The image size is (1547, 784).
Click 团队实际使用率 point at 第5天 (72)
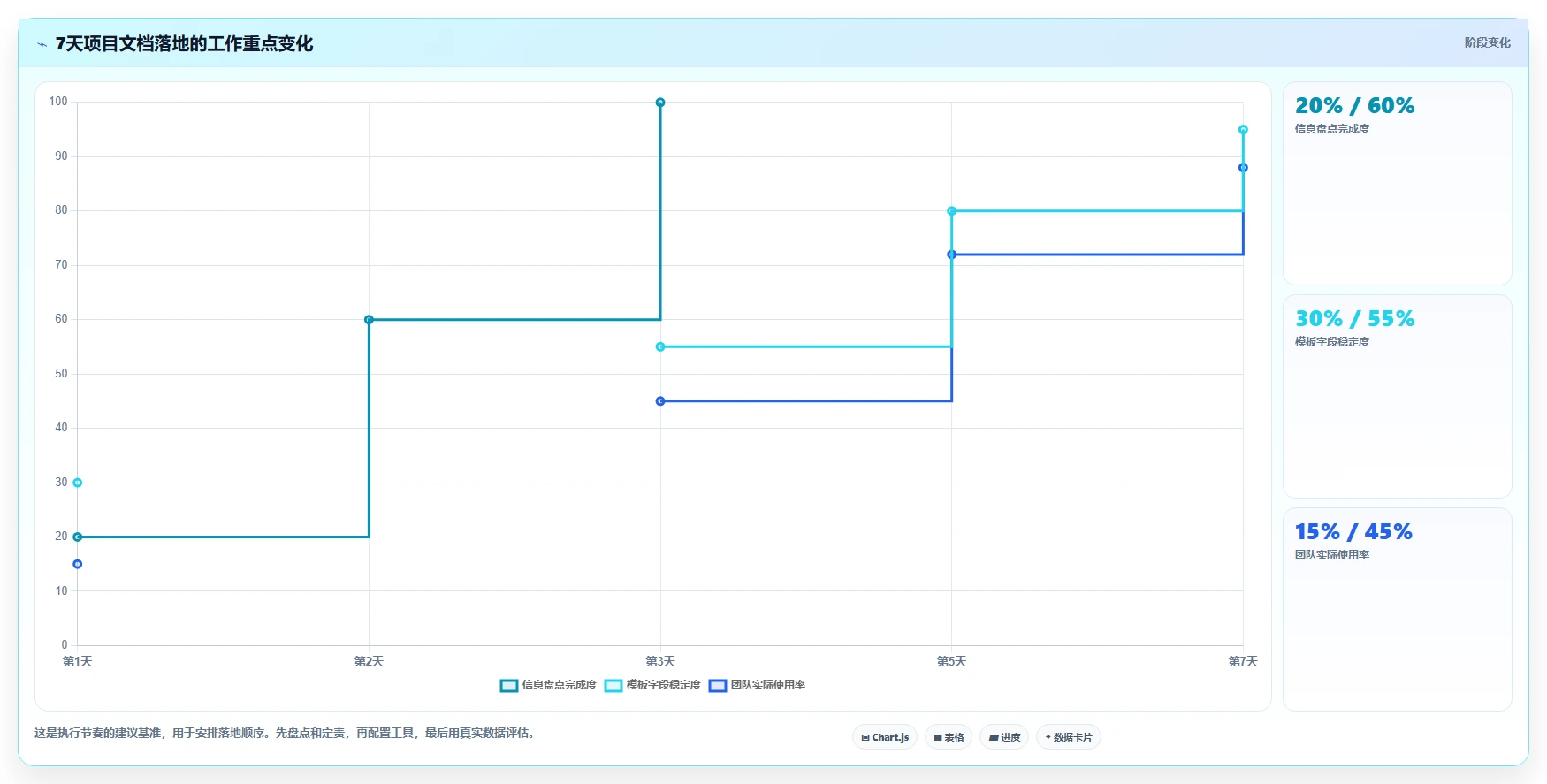click(x=952, y=255)
